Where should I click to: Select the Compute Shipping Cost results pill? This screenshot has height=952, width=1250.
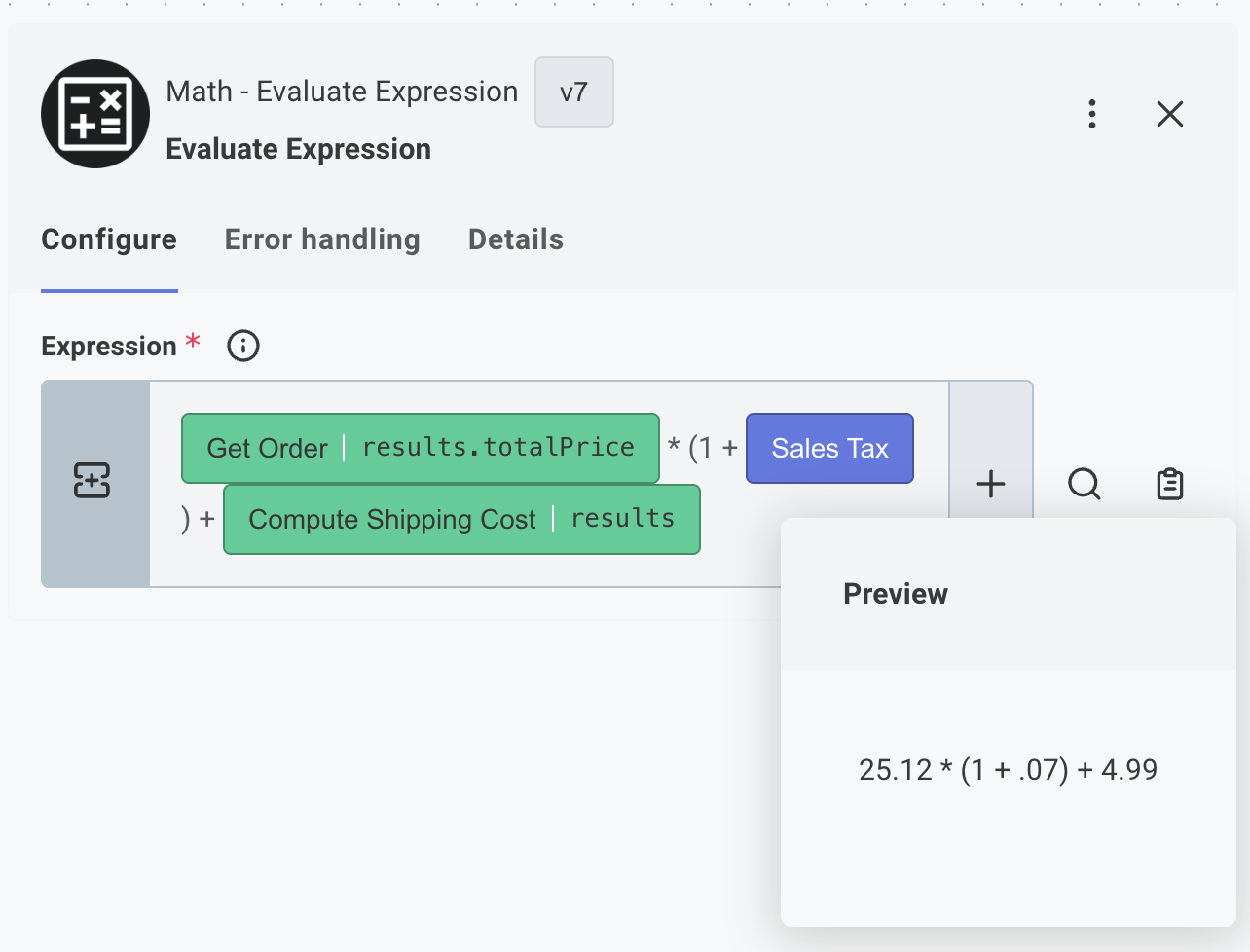pos(461,519)
